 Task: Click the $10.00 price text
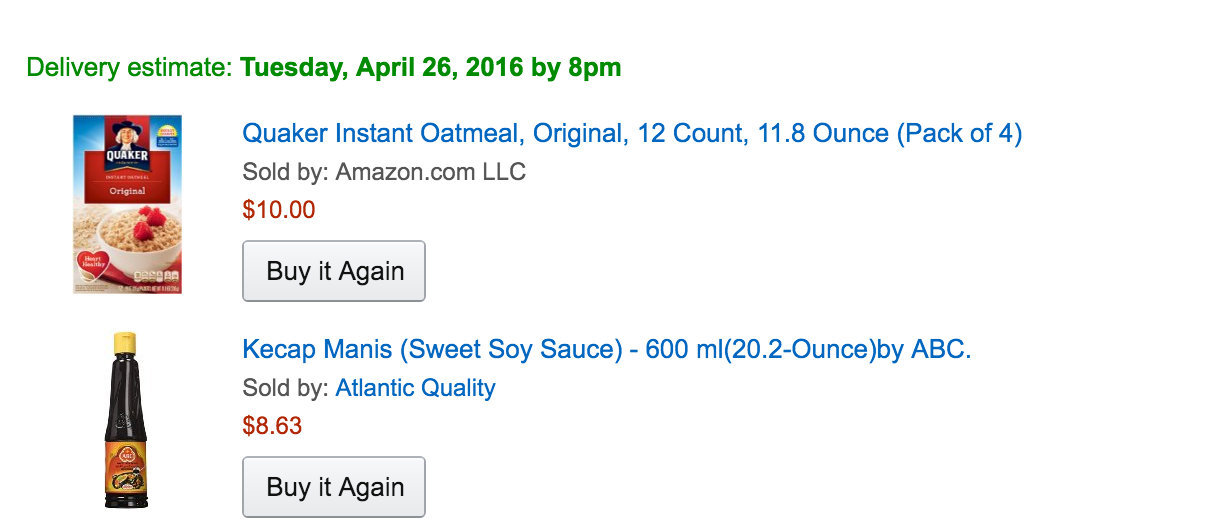click(279, 210)
